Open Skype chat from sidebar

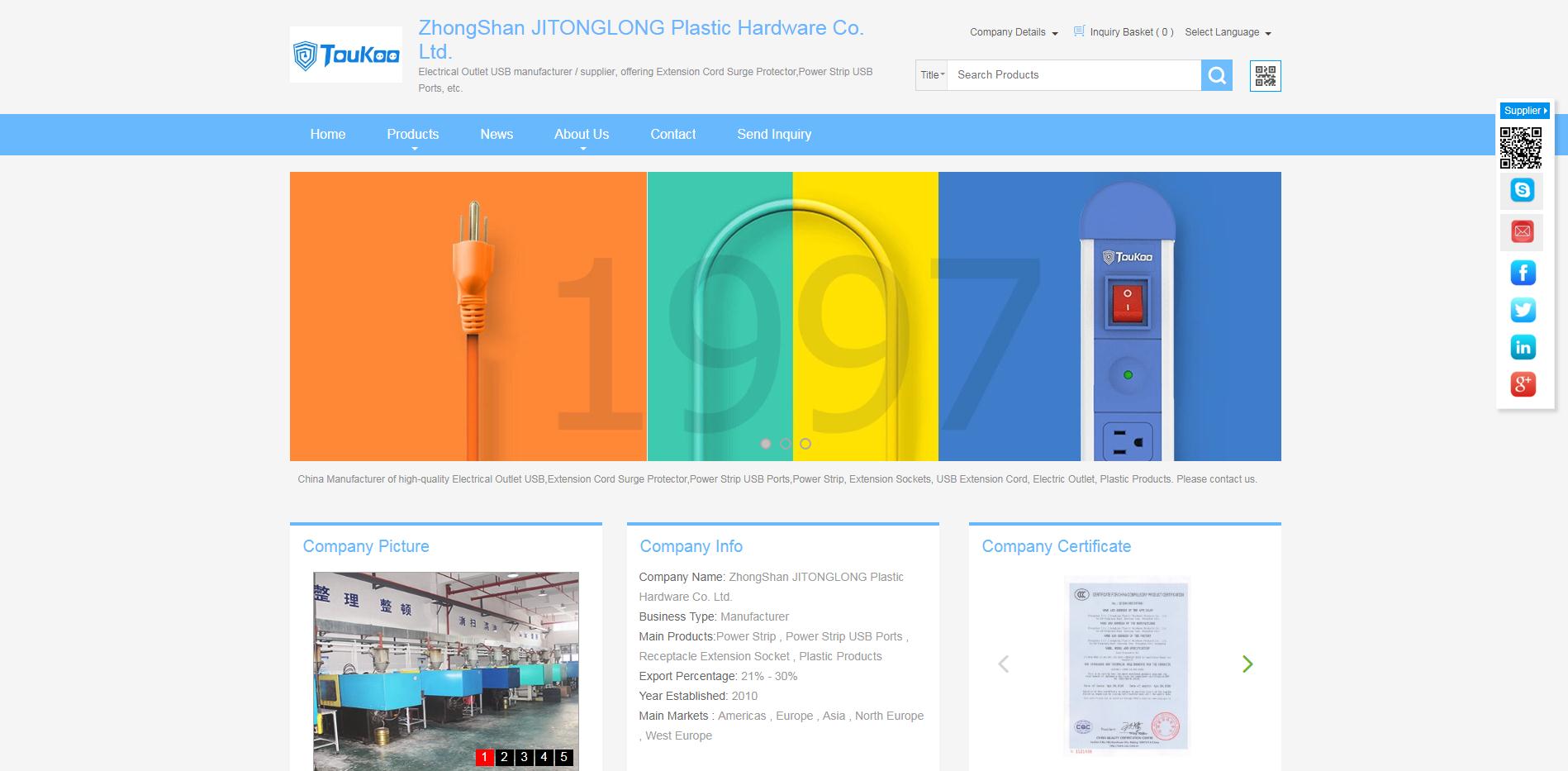(x=1522, y=190)
